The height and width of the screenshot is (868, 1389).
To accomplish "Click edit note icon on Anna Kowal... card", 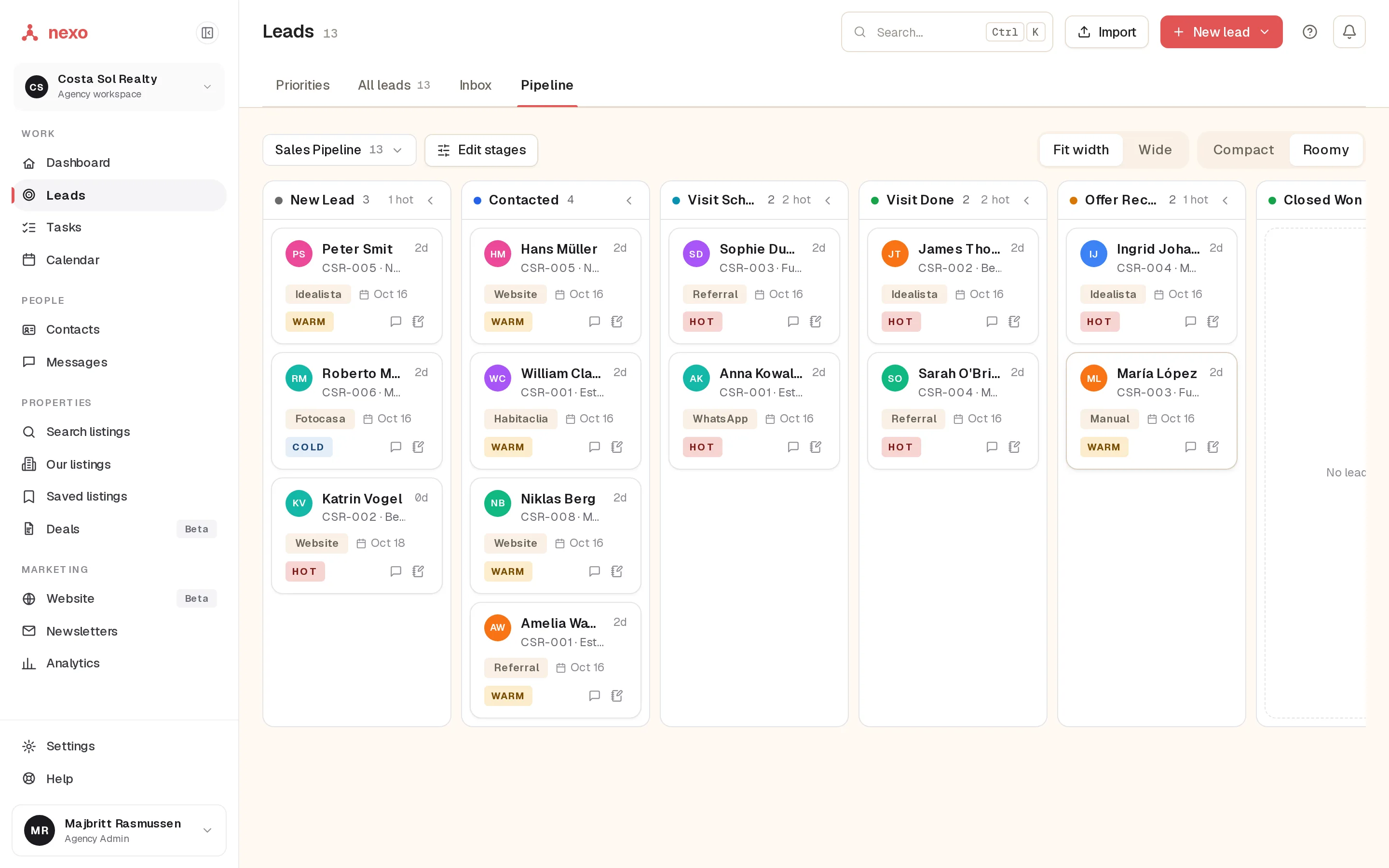I will pos(816,447).
